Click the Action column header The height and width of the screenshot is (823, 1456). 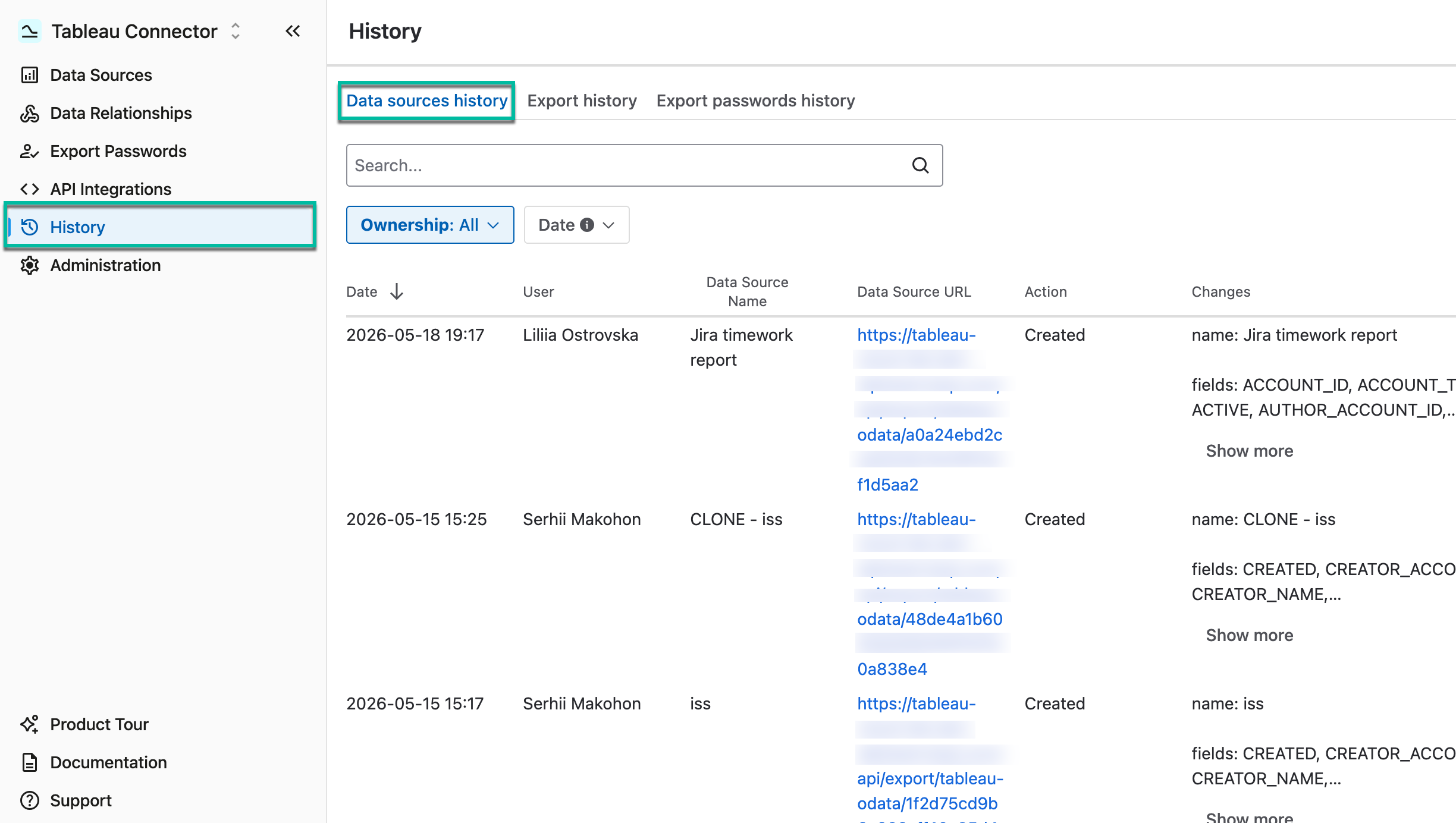click(1046, 292)
